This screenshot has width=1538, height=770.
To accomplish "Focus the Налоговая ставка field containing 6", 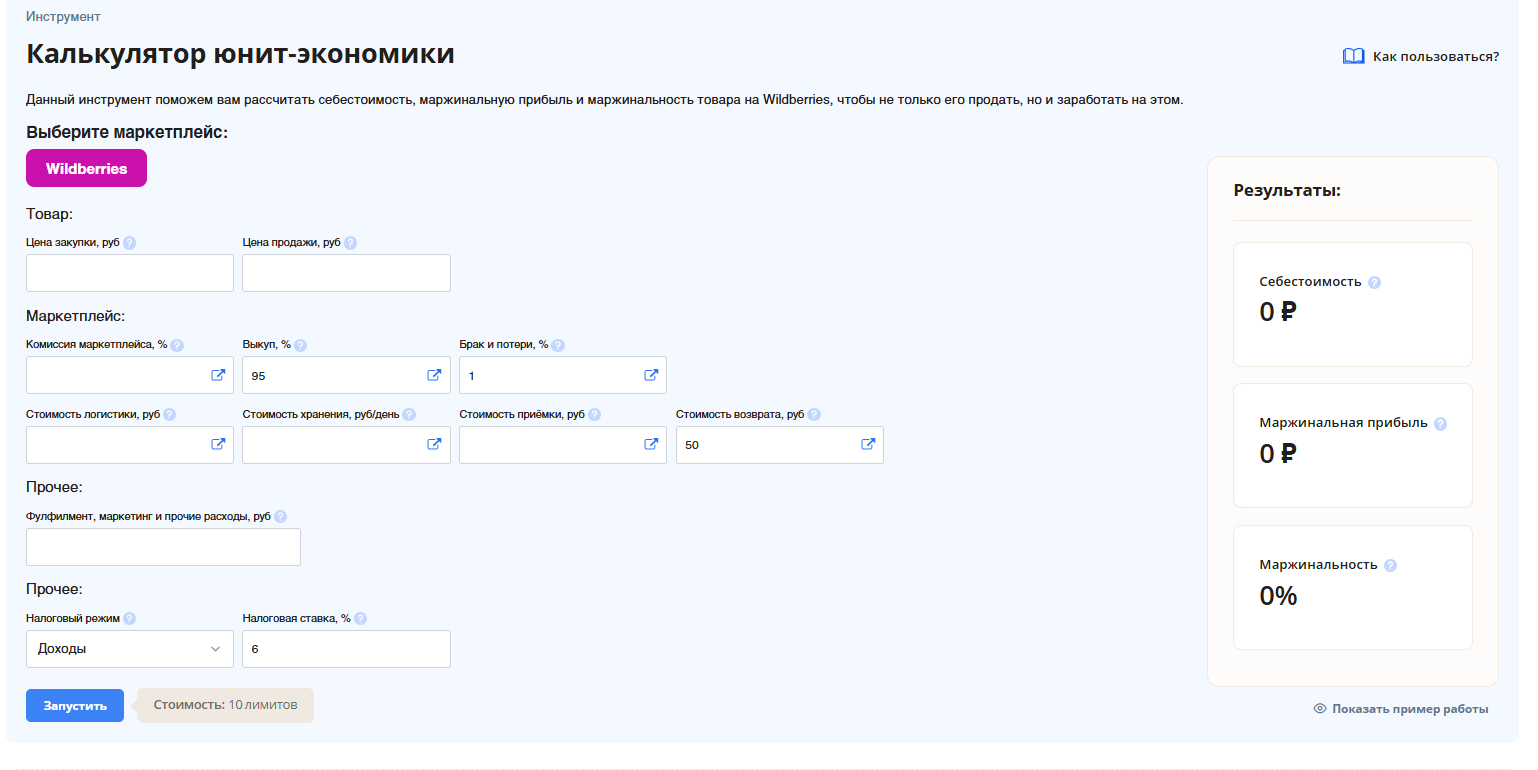I will (346, 649).
